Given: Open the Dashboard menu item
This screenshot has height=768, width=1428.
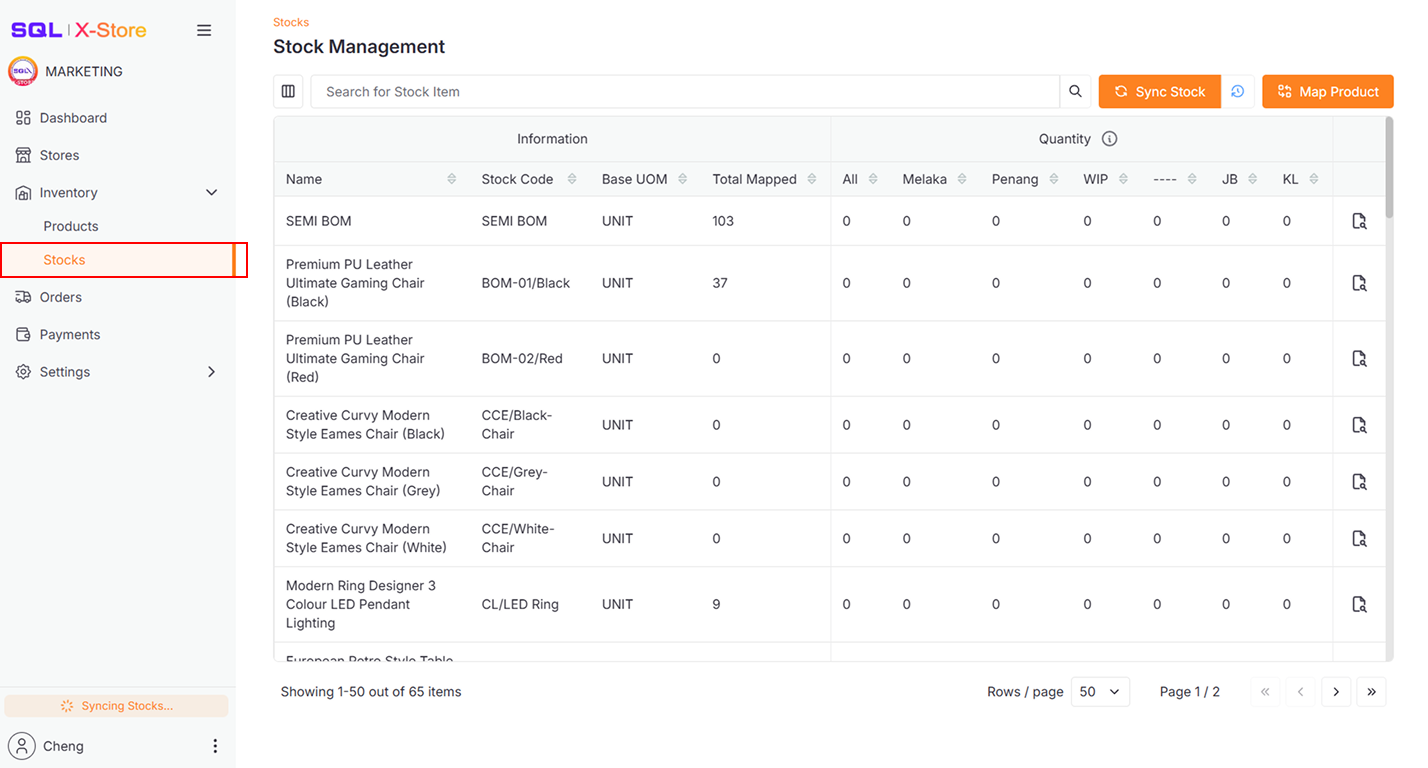Looking at the screenshot, I should coord(73,117).
